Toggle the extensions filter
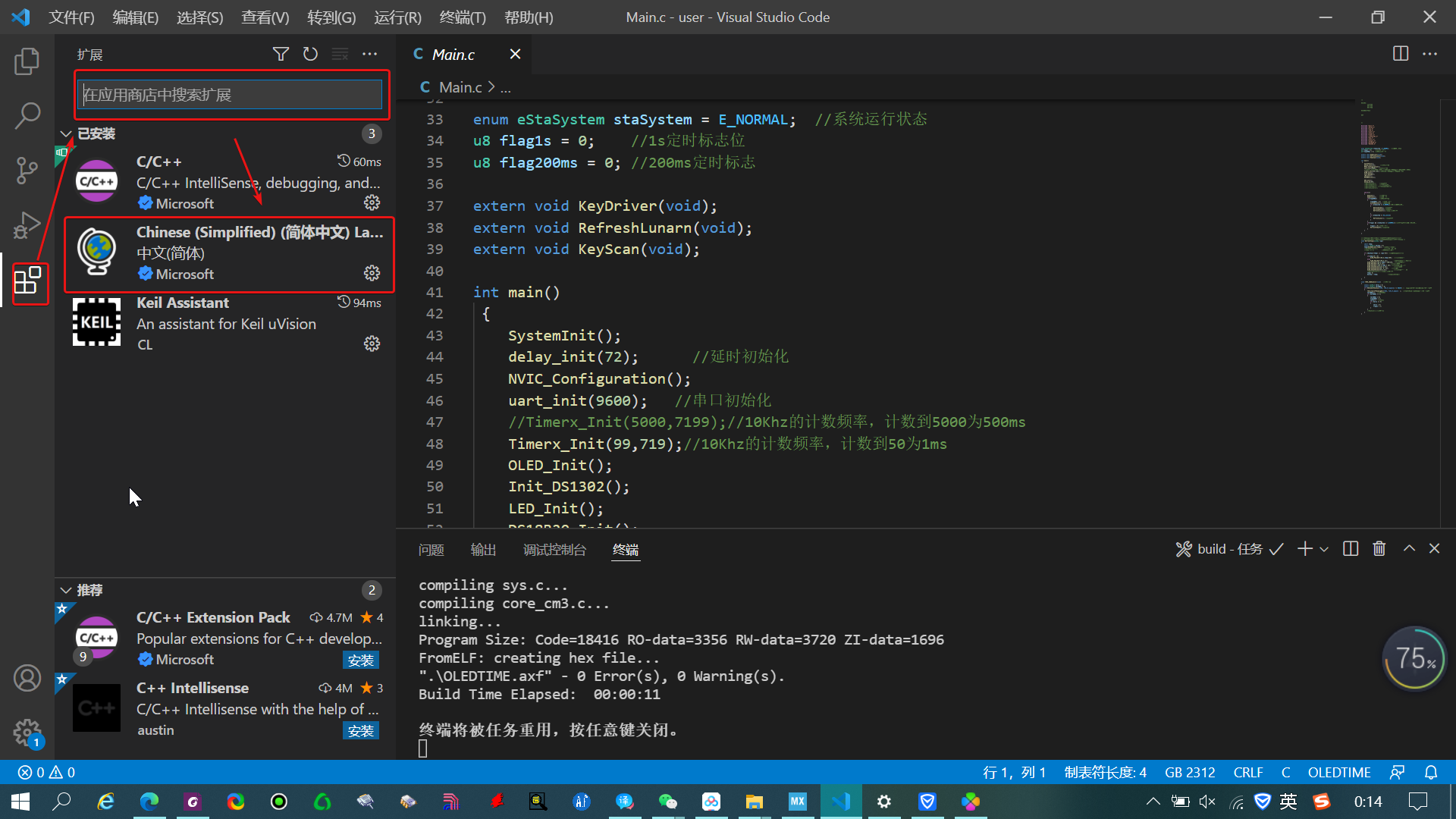 [281, 54]
